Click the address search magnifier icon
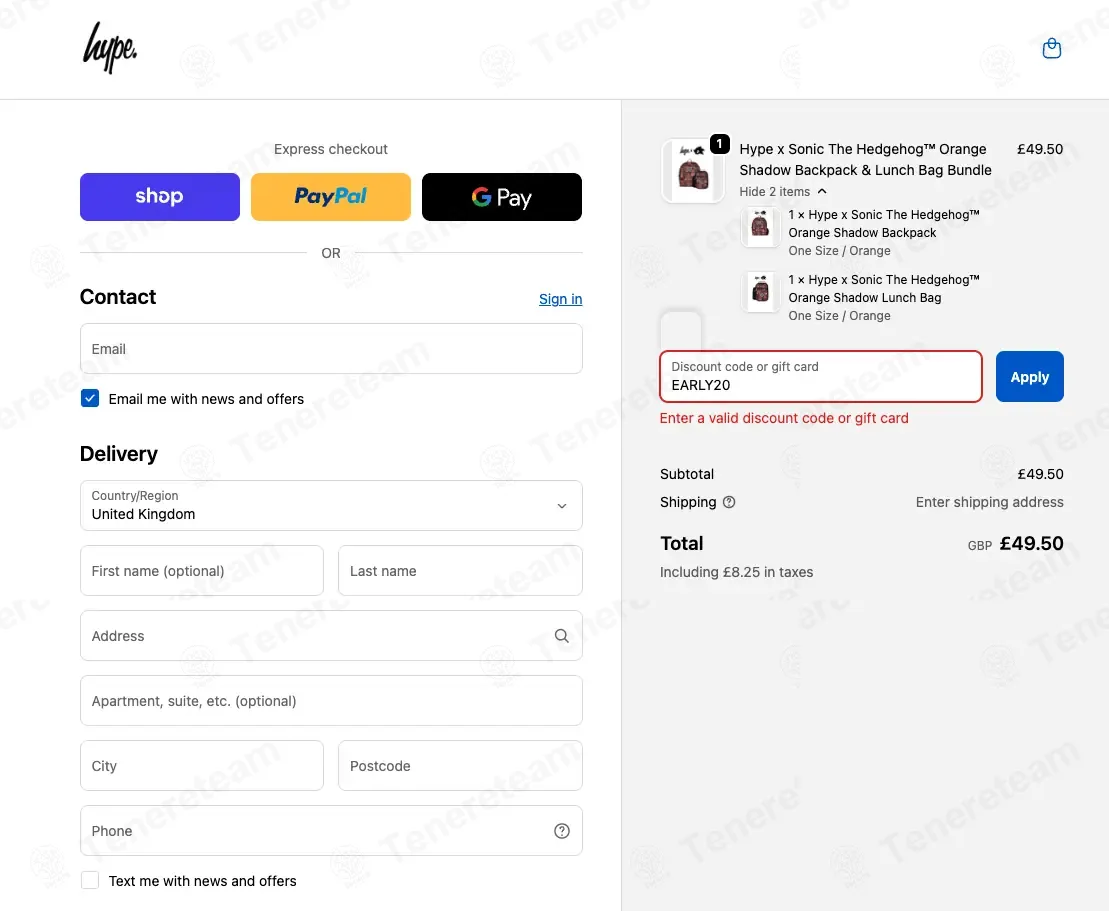The height and width of the screenshot is (911, 1109). [x=562, y=636]
